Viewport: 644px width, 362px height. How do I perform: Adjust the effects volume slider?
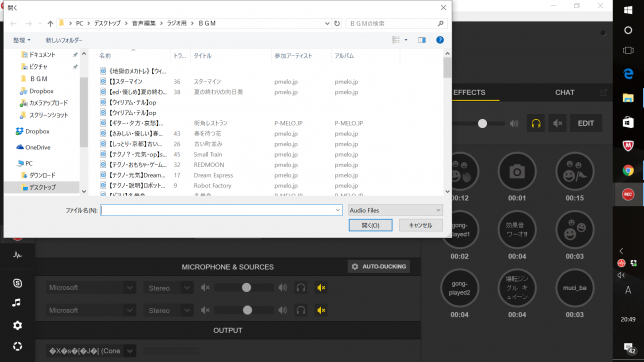(x=482, y=123)
